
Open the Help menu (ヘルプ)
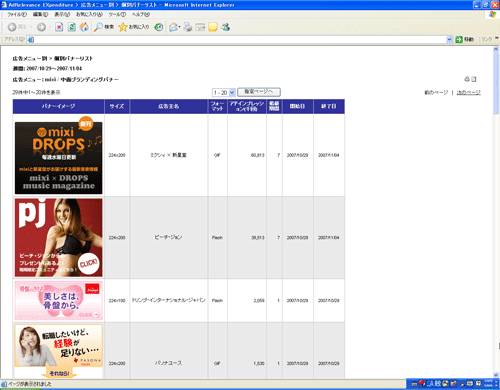pyautogui.click(x=140, y=14)
